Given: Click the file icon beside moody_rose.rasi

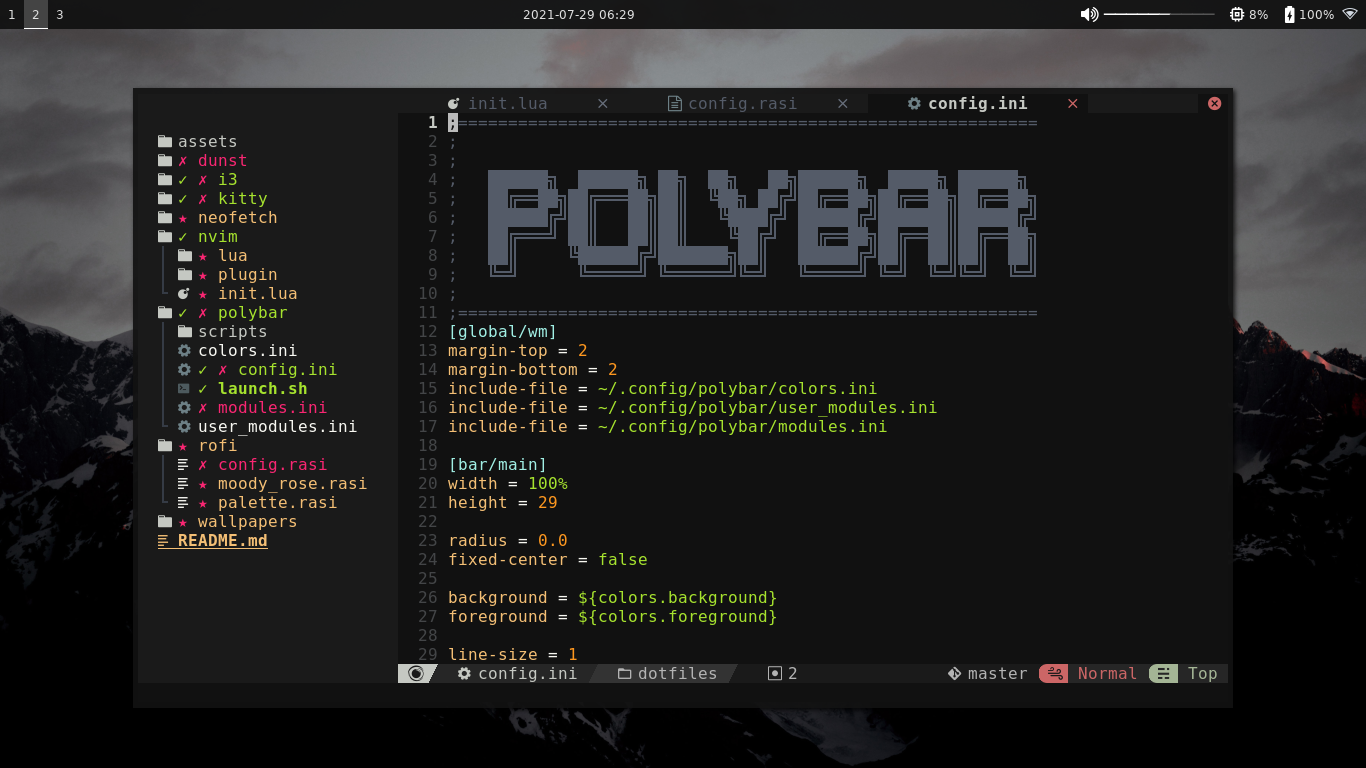Looking at the screenshot, I should coord(183,484).
